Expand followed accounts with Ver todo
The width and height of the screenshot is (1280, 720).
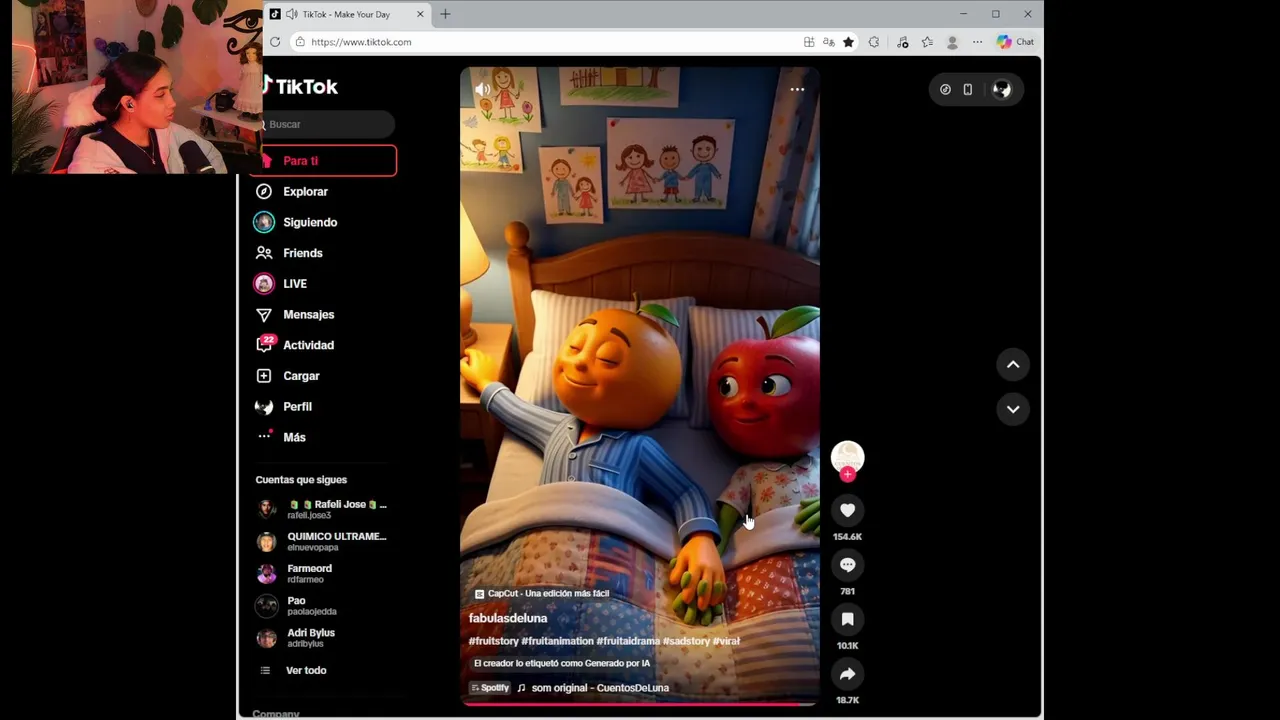[x=305, y=670]
